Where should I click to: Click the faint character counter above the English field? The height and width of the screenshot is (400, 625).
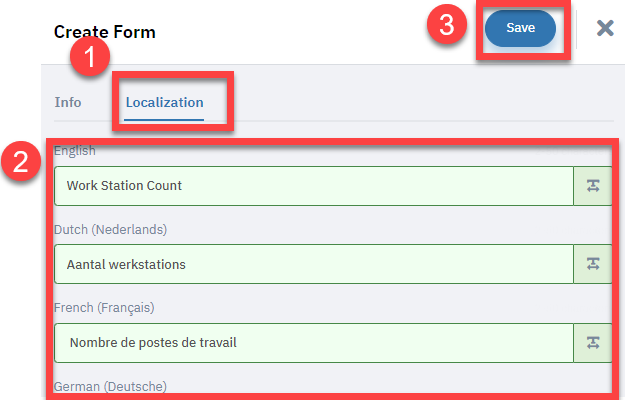(571, 151)
